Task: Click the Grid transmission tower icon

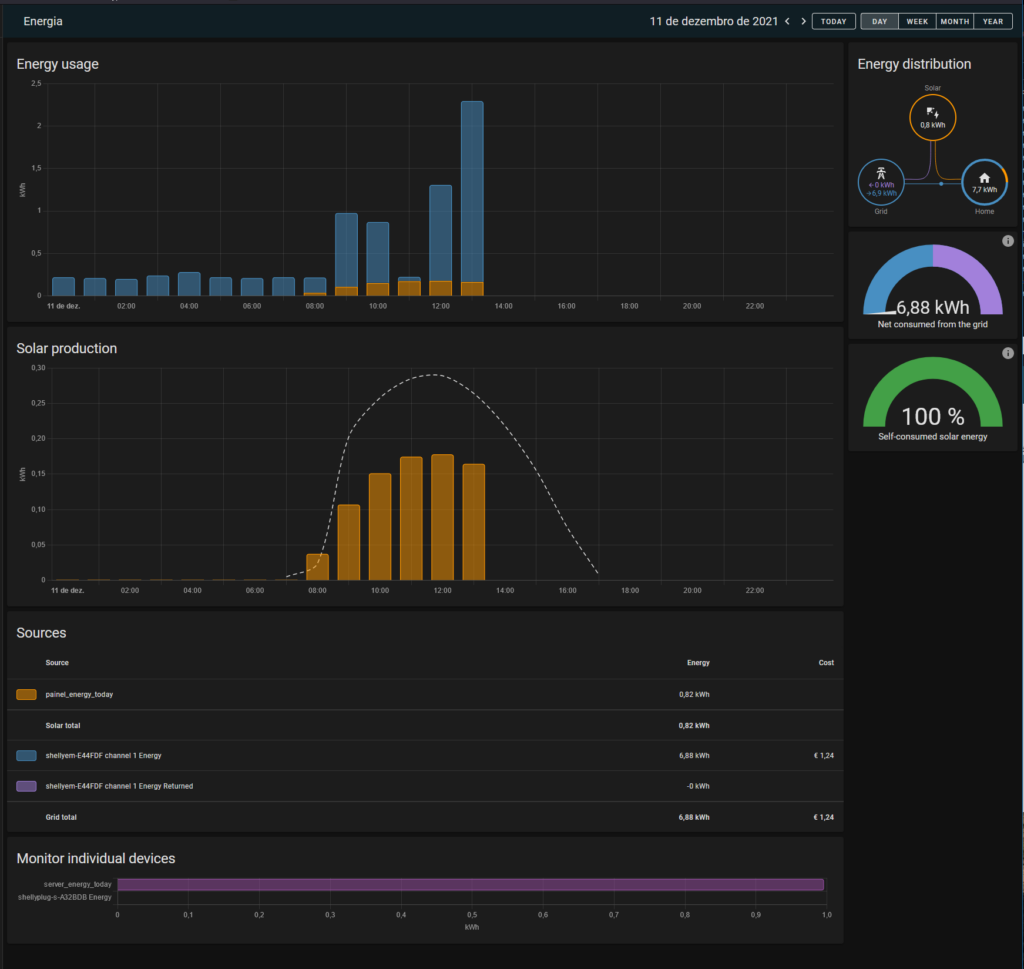Action: [881, 174]
